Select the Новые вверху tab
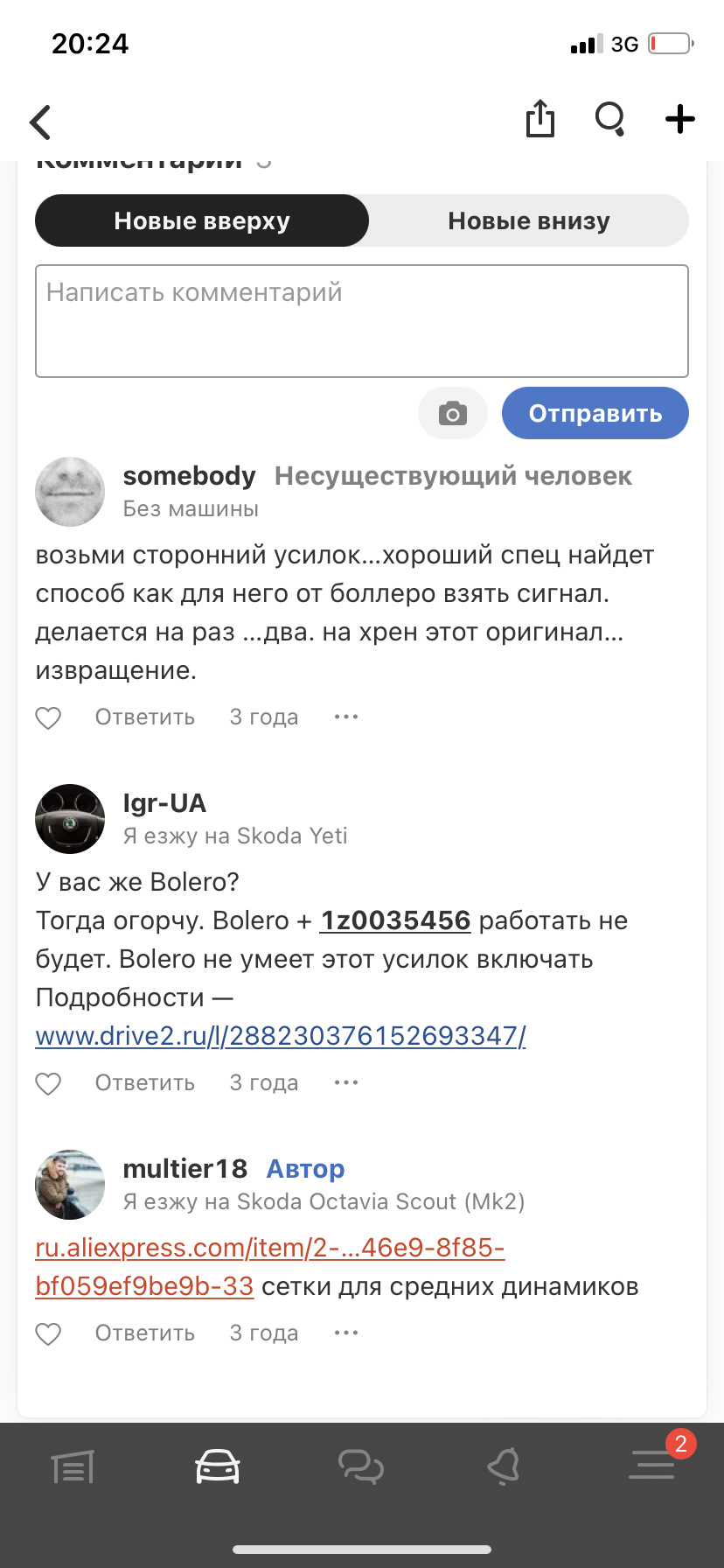 [x=201, y=220]
